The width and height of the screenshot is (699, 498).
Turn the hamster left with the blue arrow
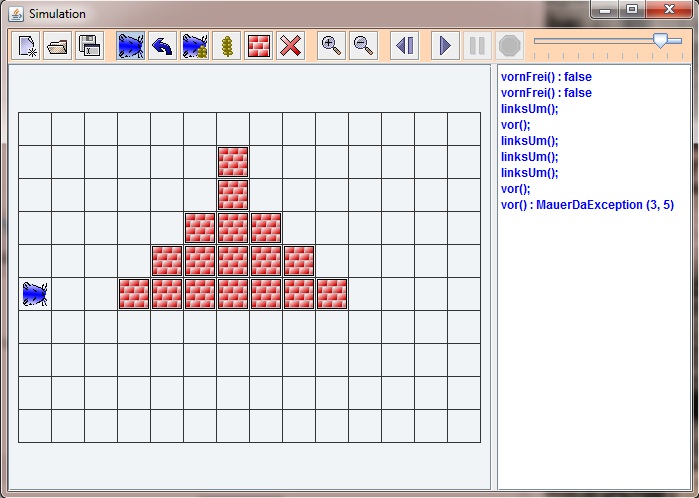163,45
